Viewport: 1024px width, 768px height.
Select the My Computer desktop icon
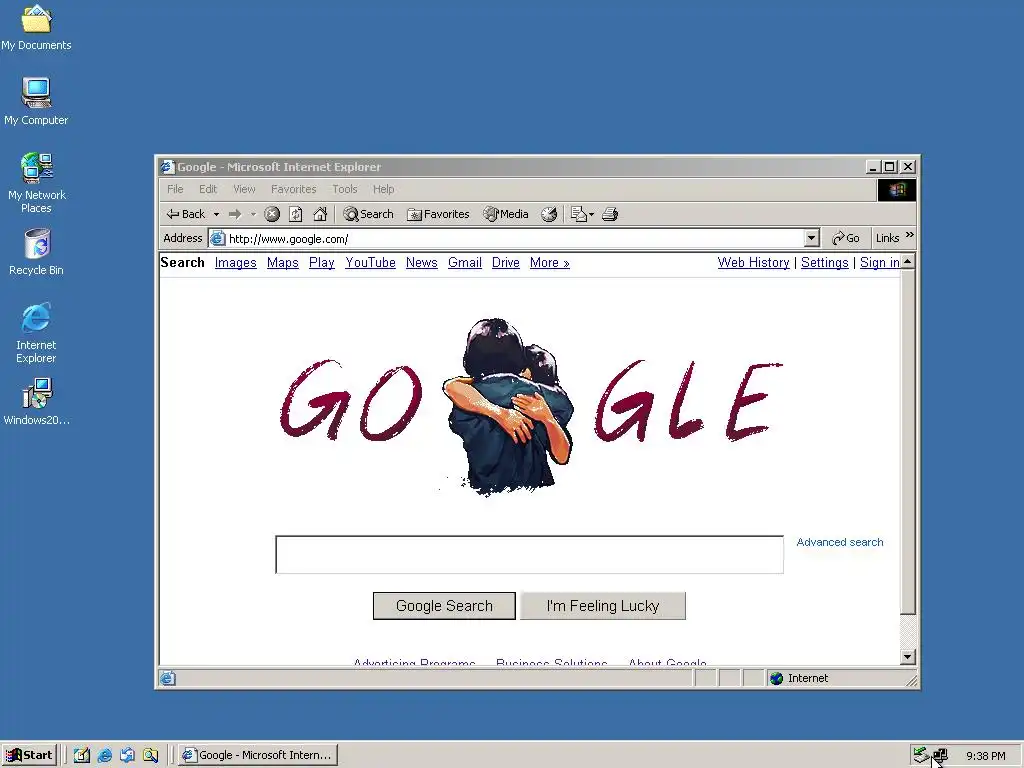(x=36, y=101)
